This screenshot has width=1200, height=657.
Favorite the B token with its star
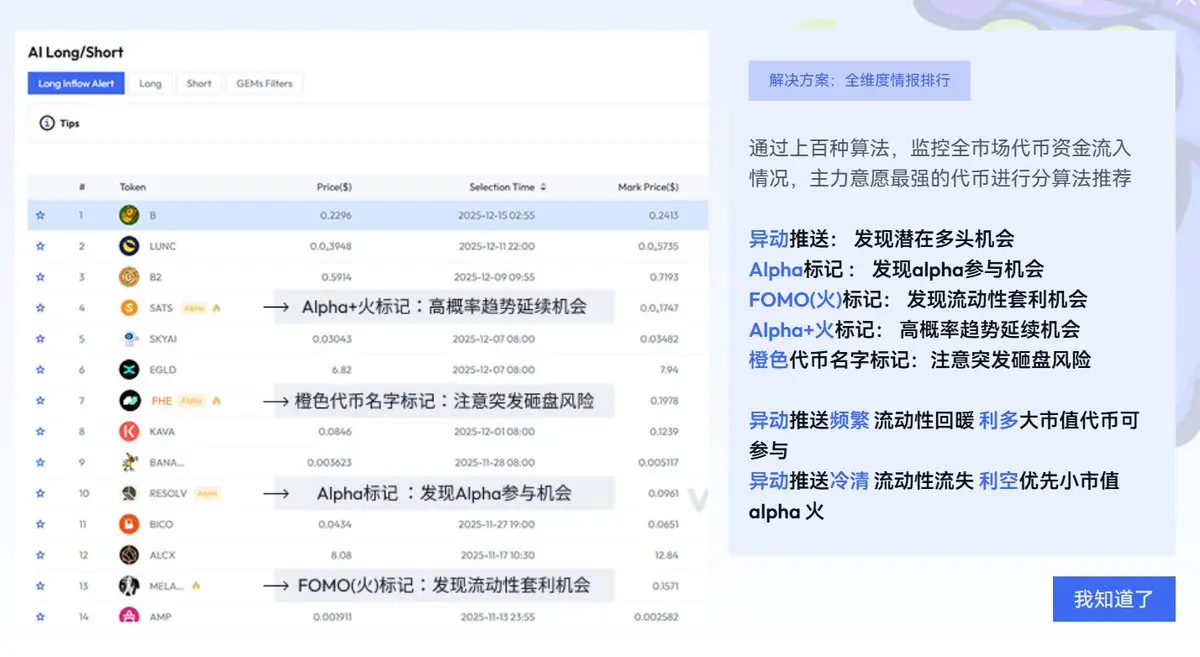40,215
